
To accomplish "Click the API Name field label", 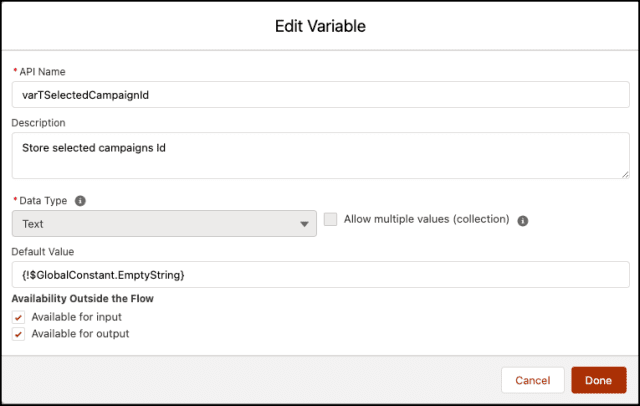I will tap(42, 70).
